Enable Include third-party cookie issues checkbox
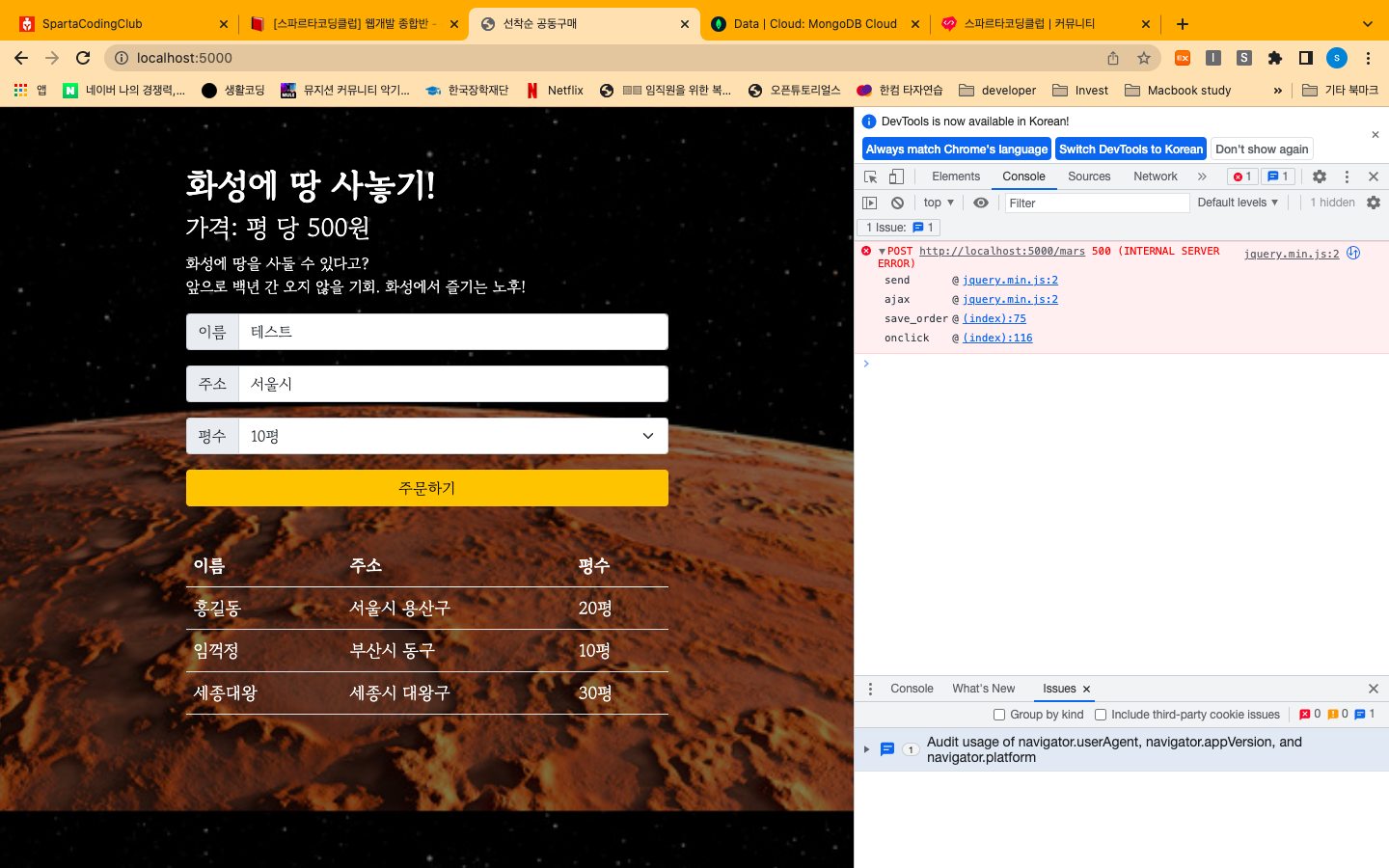The width and height of the screenshot is (1389, 868). tap(1101, 715)
